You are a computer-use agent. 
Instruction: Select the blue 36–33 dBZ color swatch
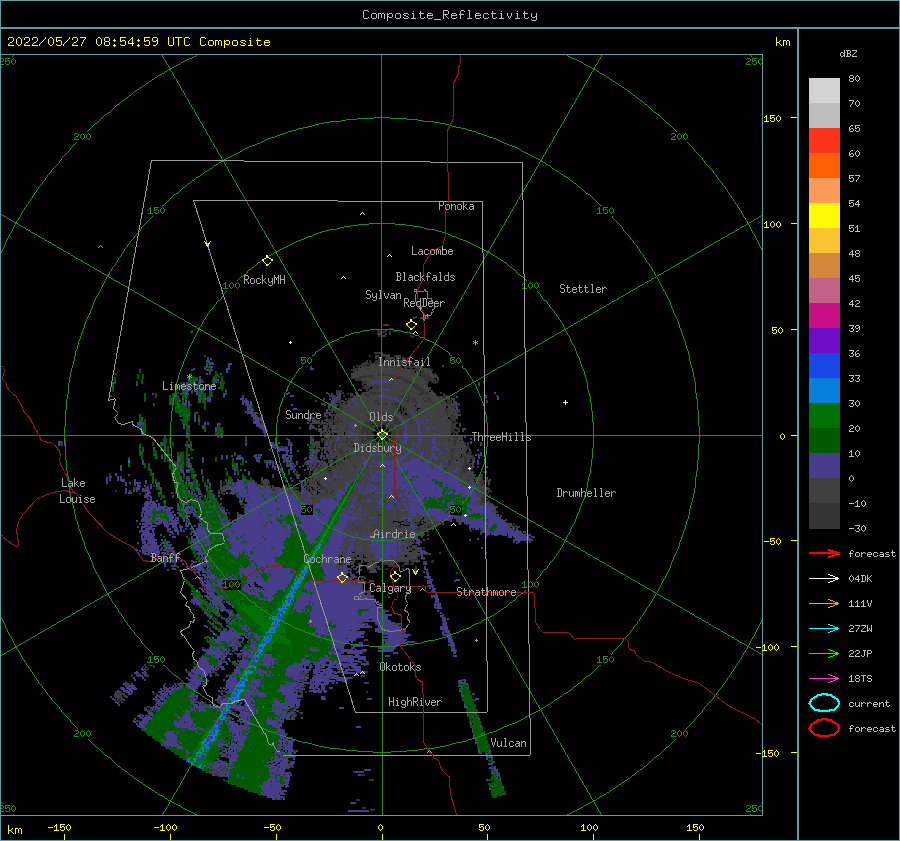point(824,366)
